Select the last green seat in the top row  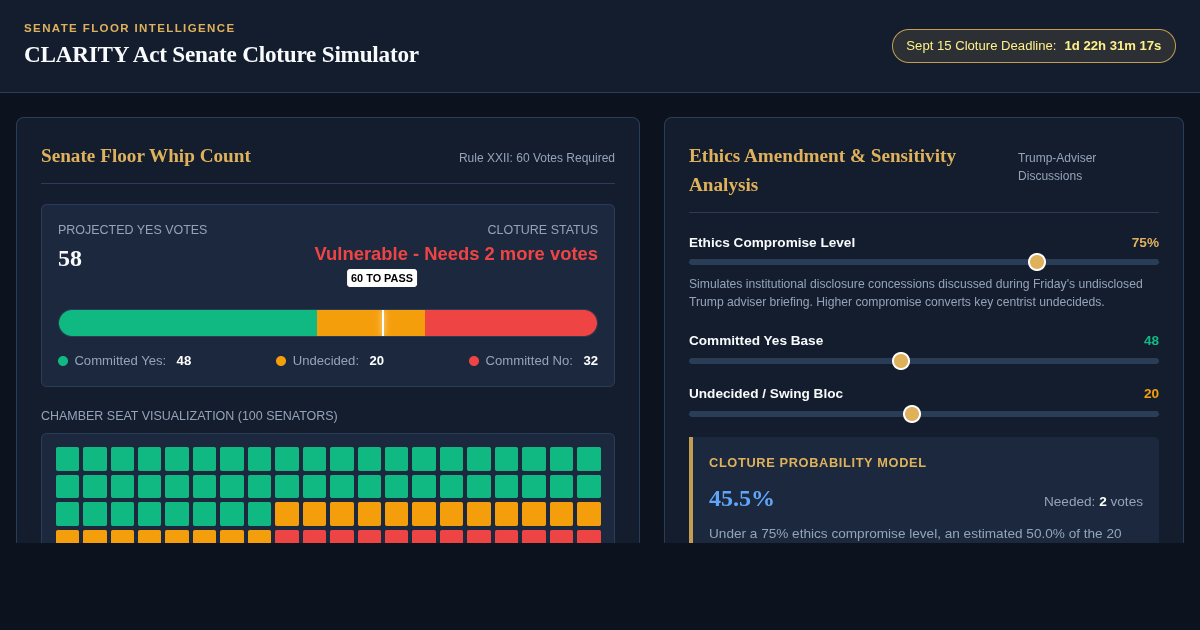point(589,459)
